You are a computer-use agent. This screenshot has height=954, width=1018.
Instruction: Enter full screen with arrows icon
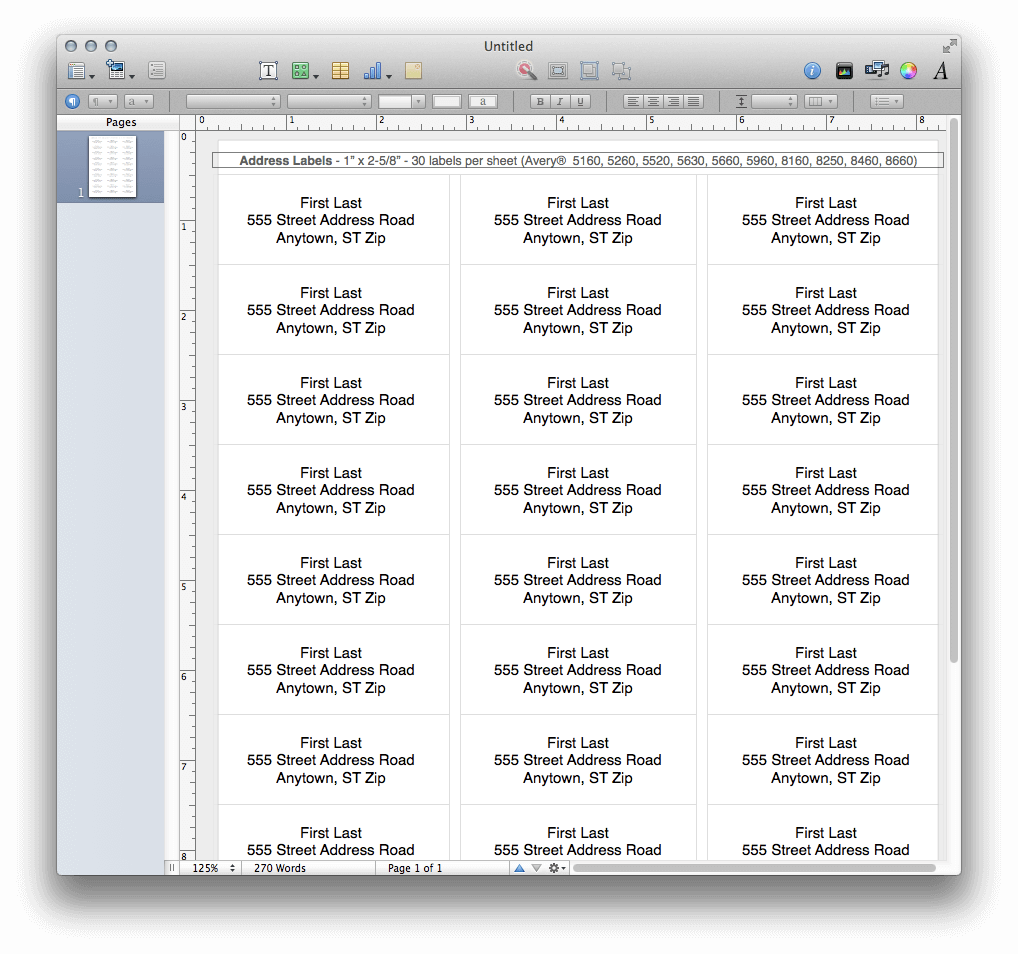pos(949,46)
